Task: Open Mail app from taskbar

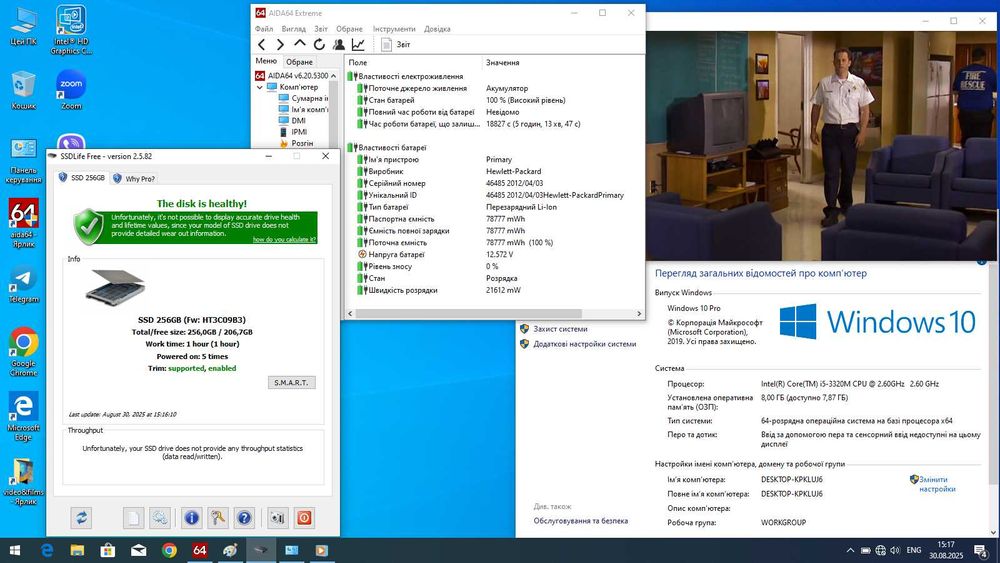Action: click(x=138, y=550)
